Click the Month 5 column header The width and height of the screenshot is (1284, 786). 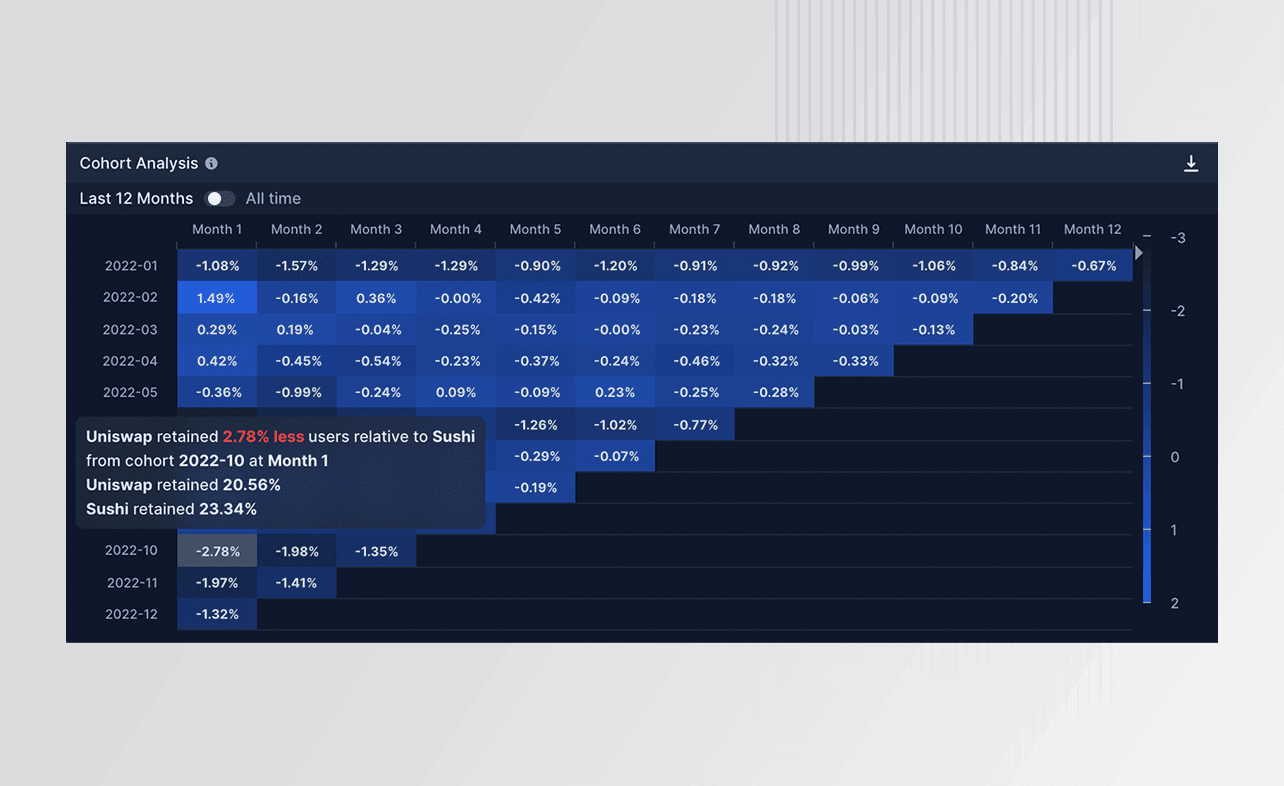(x=535, y=229)
